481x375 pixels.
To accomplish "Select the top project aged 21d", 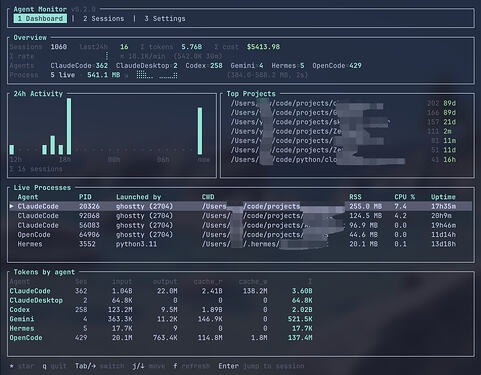I will 343,122.
